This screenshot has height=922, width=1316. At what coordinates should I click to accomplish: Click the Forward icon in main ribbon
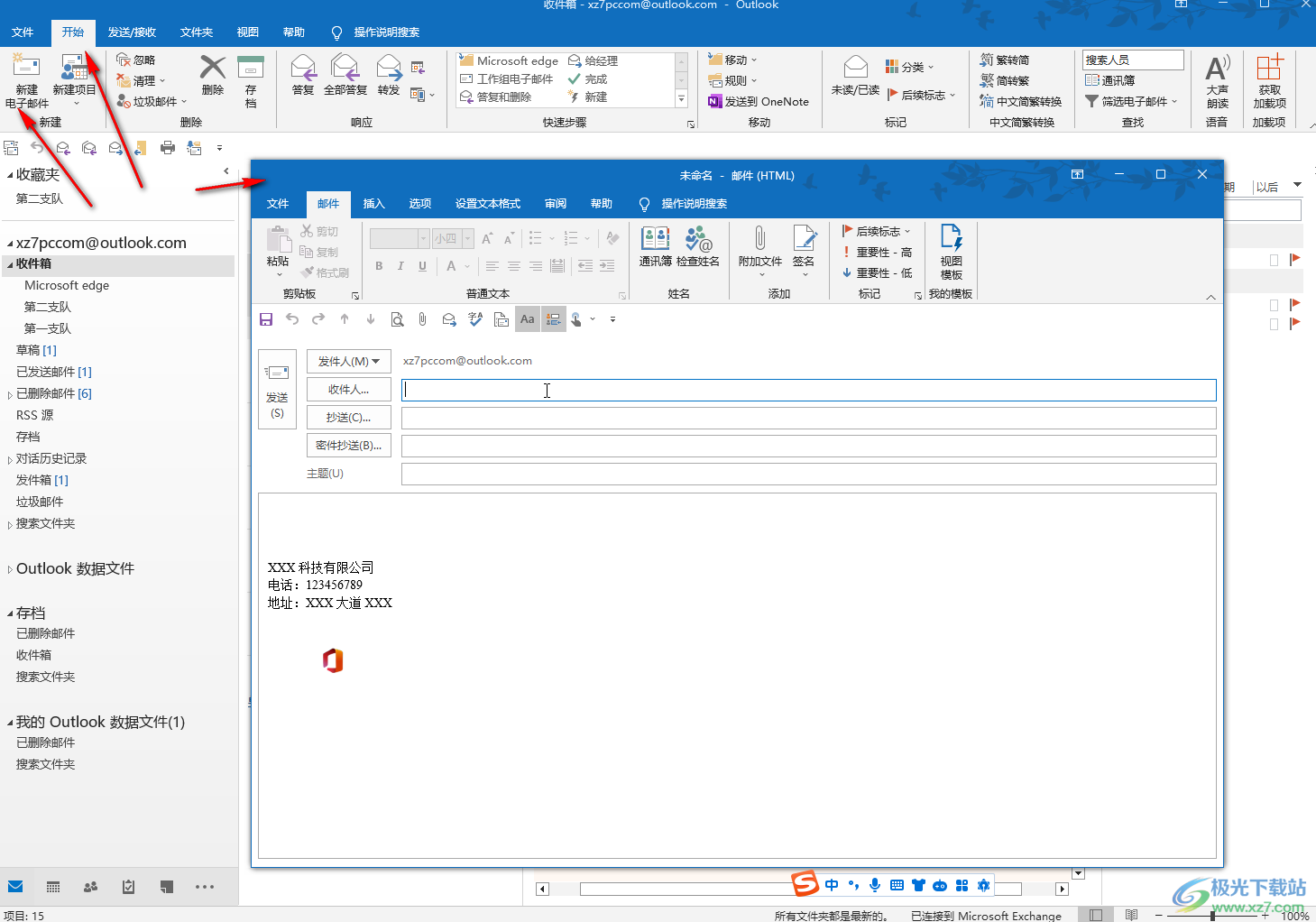(389, 67)
